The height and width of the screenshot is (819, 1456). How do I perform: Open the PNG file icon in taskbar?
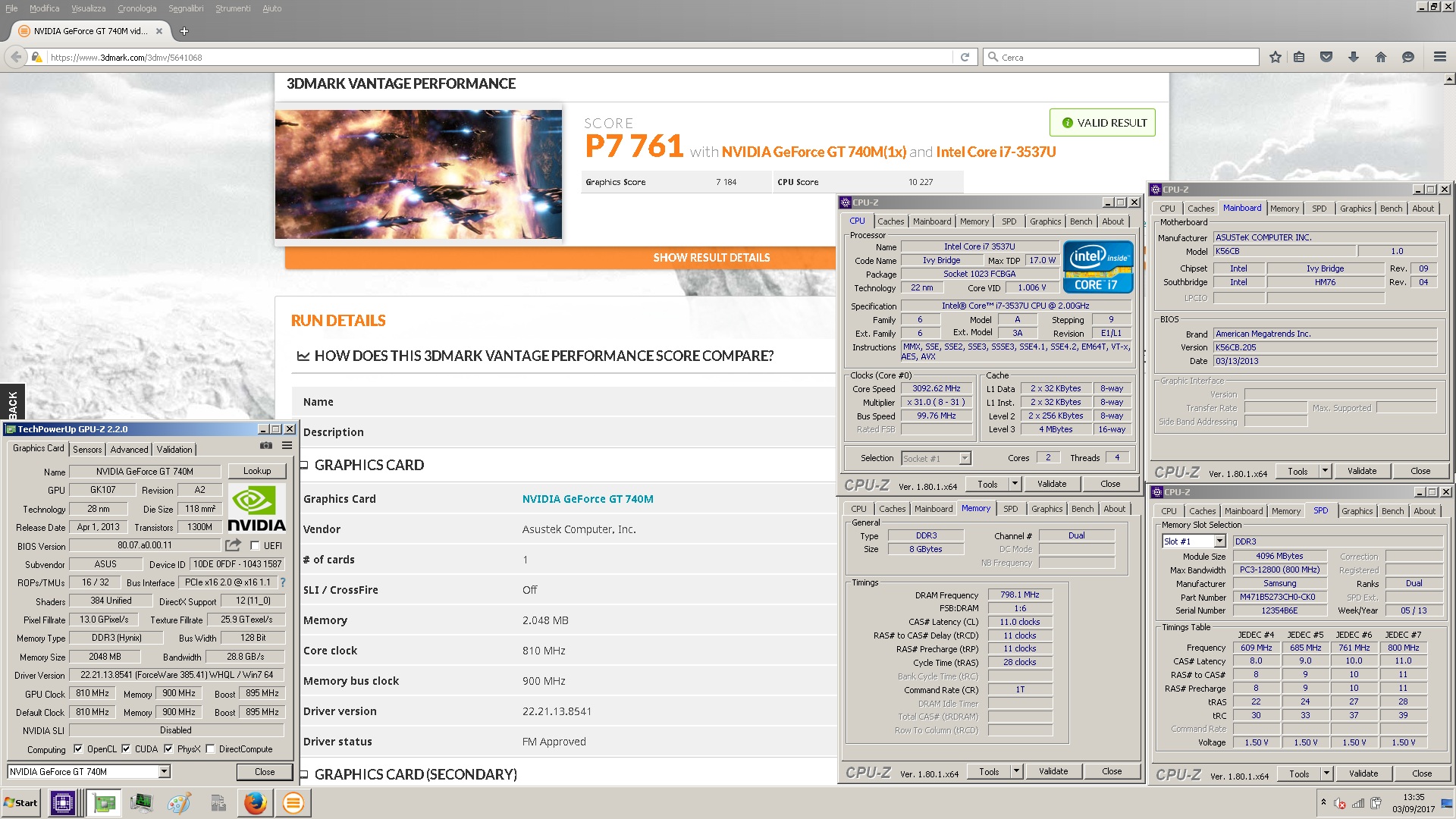point(218,802)
